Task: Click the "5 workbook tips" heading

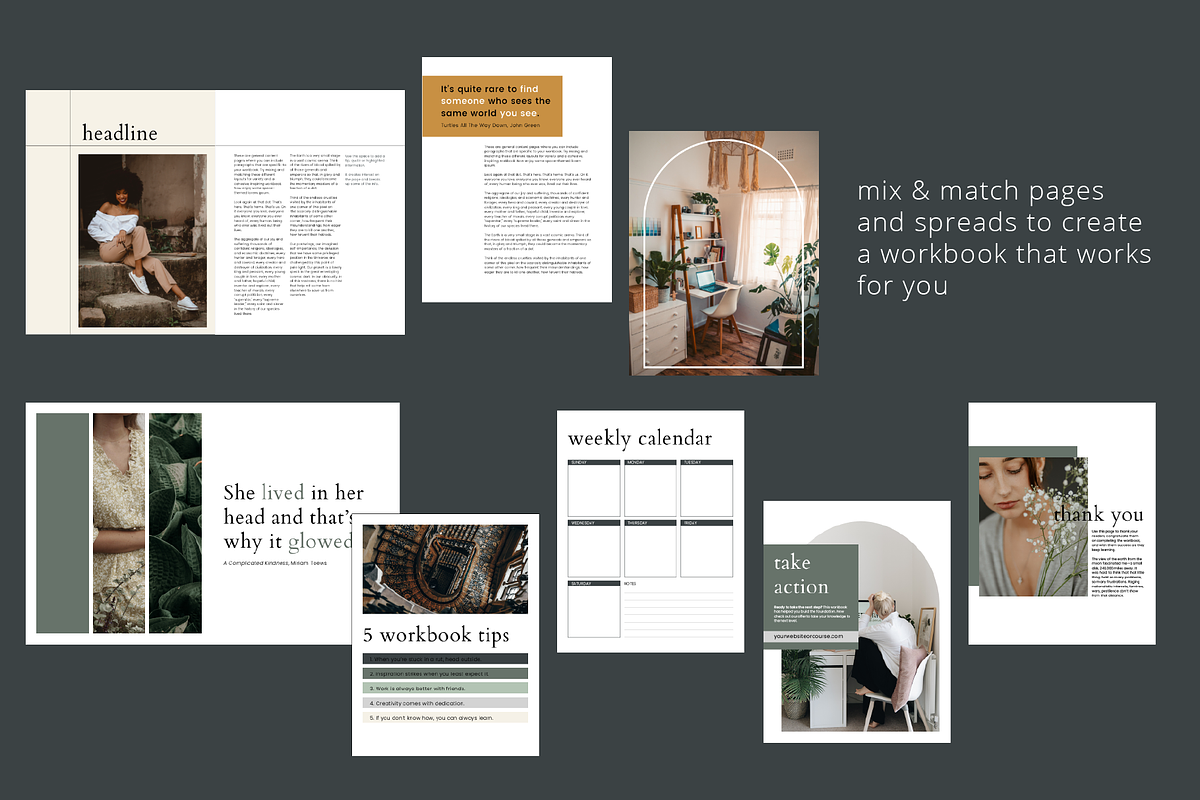Action: [436, 635]
